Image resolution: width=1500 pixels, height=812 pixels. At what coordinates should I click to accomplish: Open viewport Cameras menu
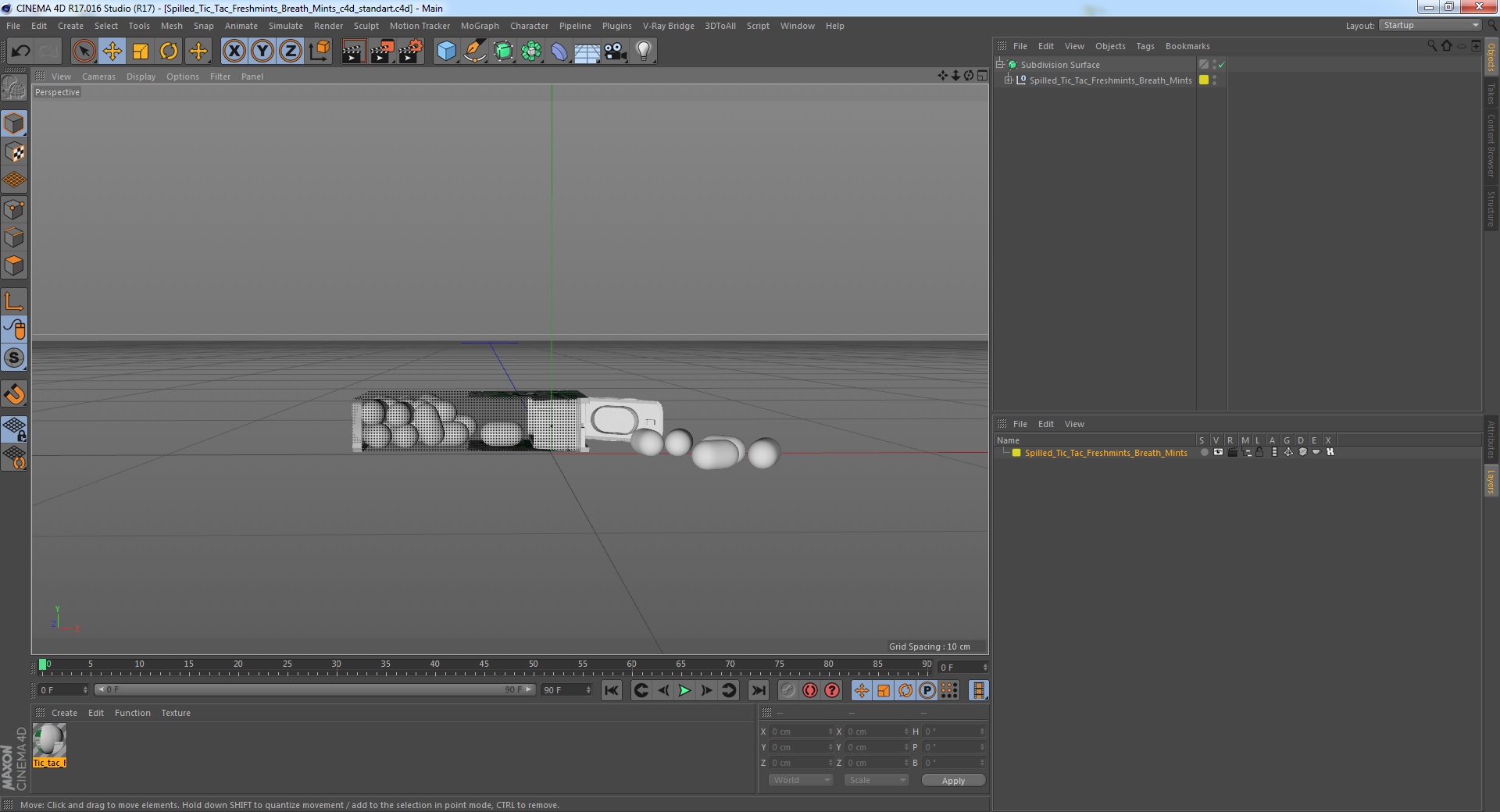point(98,77)
